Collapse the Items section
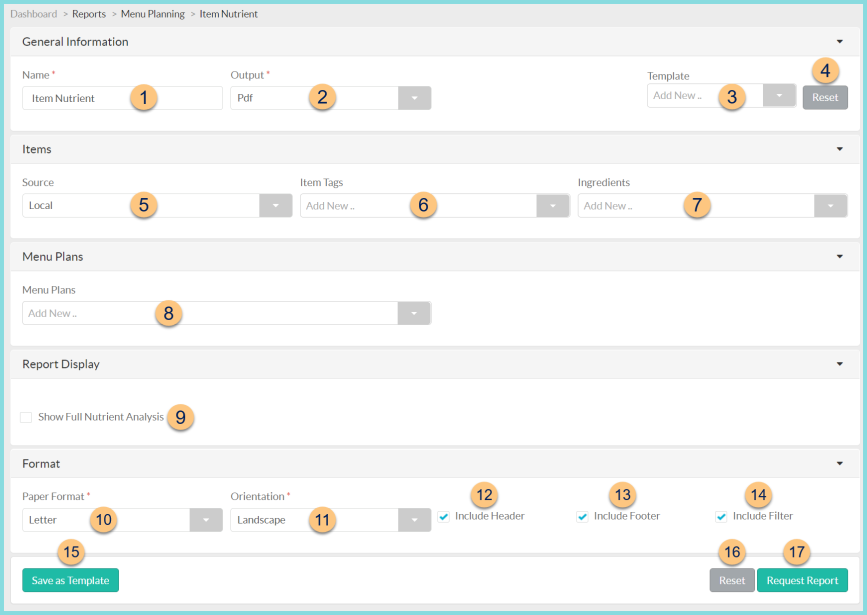This screenshot has width=867, height=615. coord(841,148)
